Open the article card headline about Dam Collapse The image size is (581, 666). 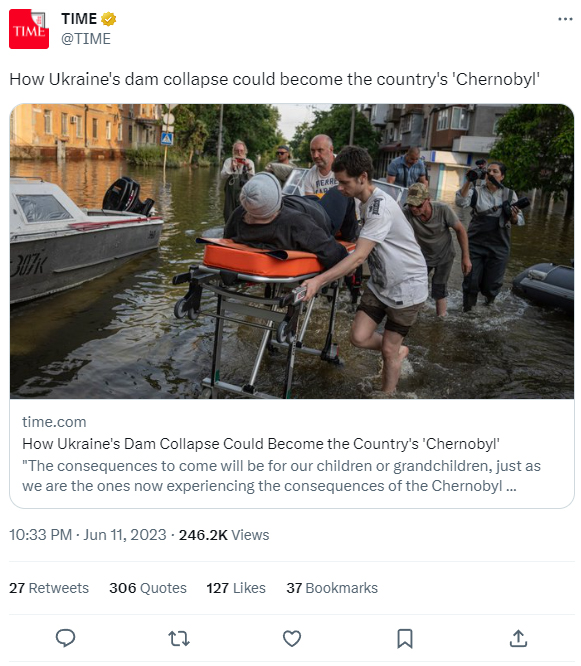click(261, 444)
